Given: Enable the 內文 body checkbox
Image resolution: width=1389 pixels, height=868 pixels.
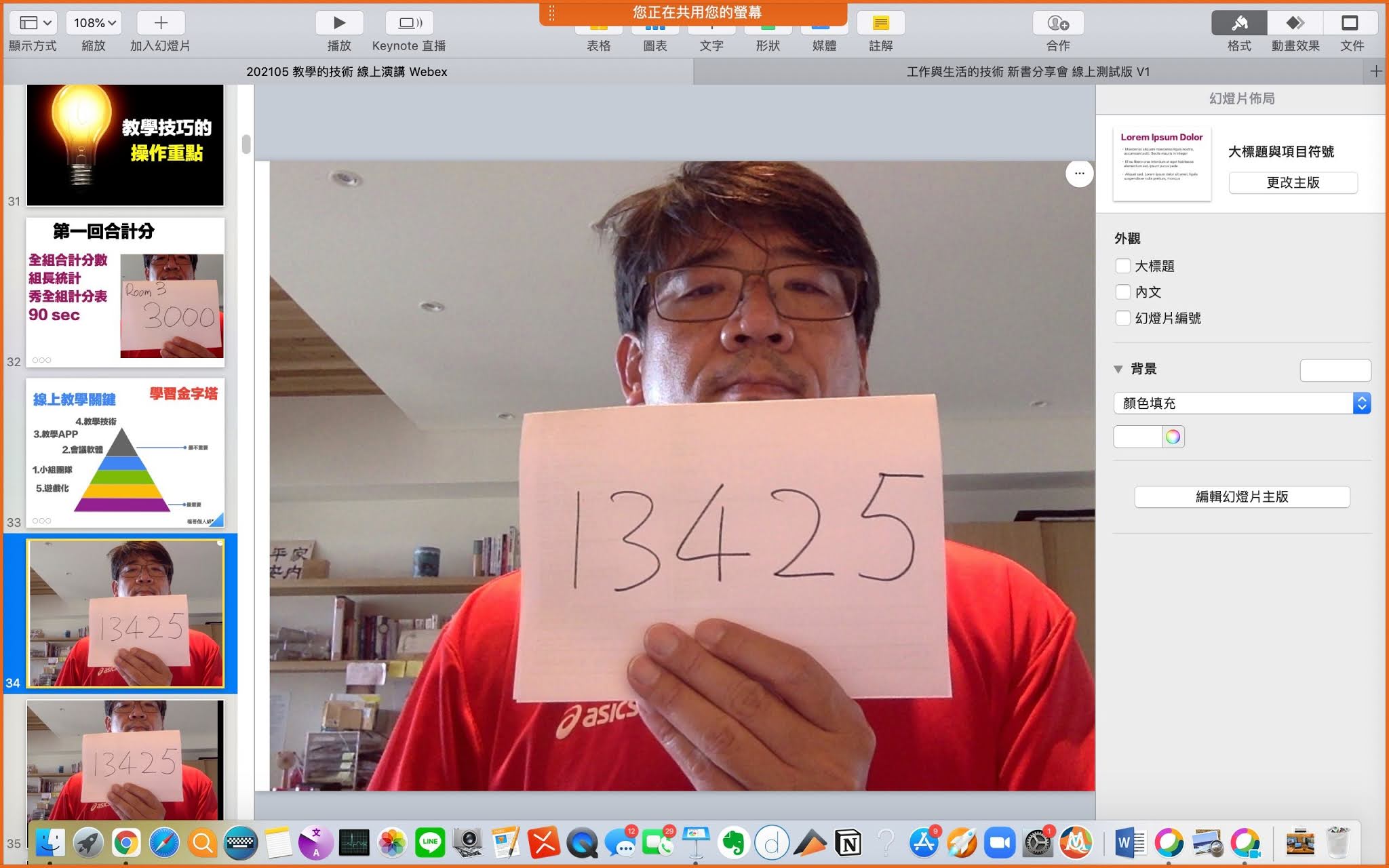Looking at the screenshot, I should [x=1123, y=292].
